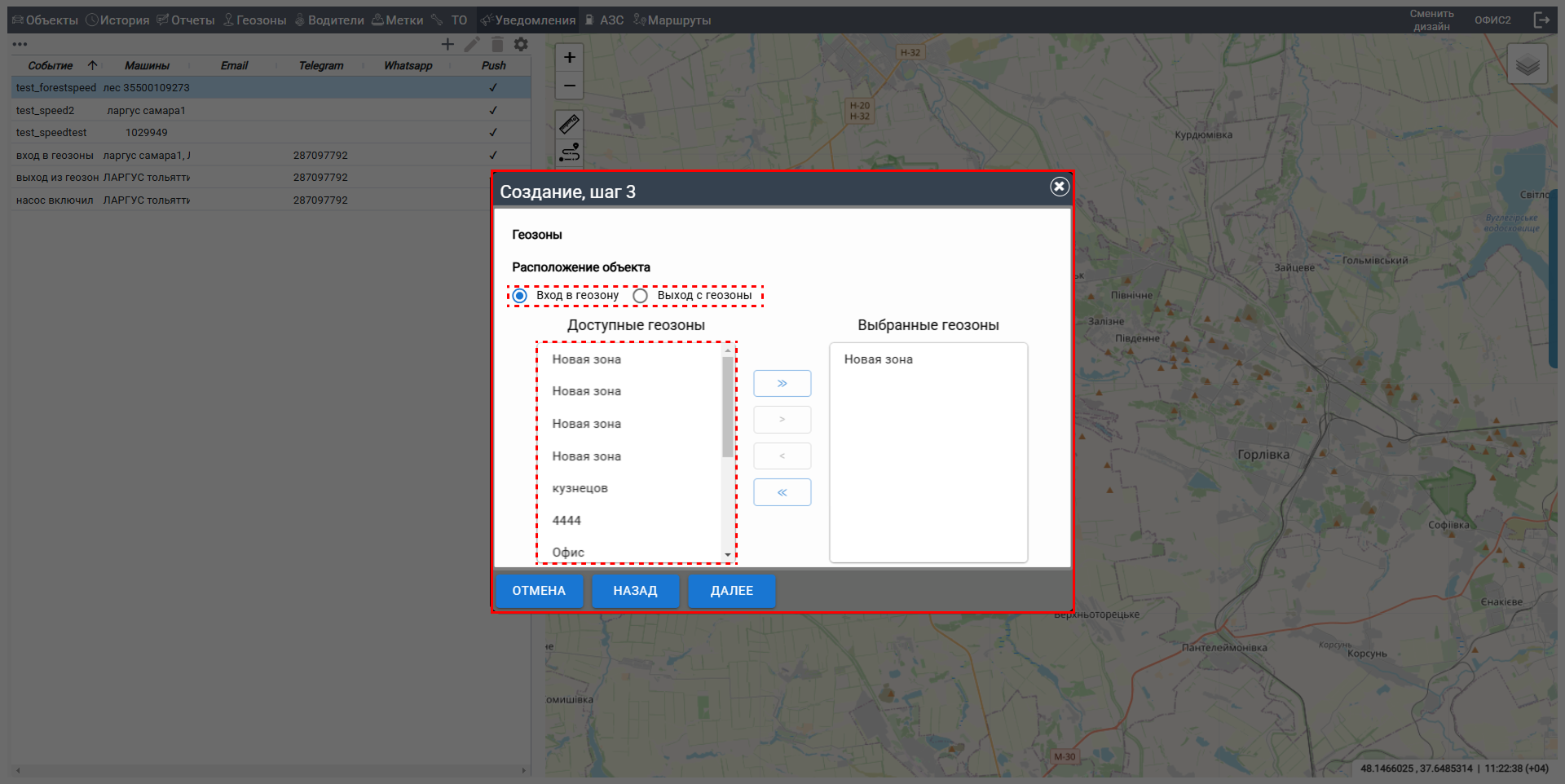Toggle Push checkmark for test_speed2 row

[x=493, y=110]
